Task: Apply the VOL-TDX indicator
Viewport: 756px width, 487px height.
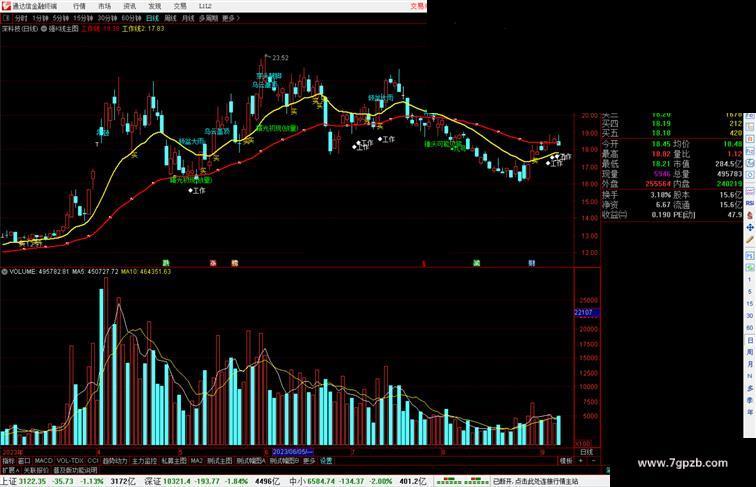Action: click(x=70, y=461)
